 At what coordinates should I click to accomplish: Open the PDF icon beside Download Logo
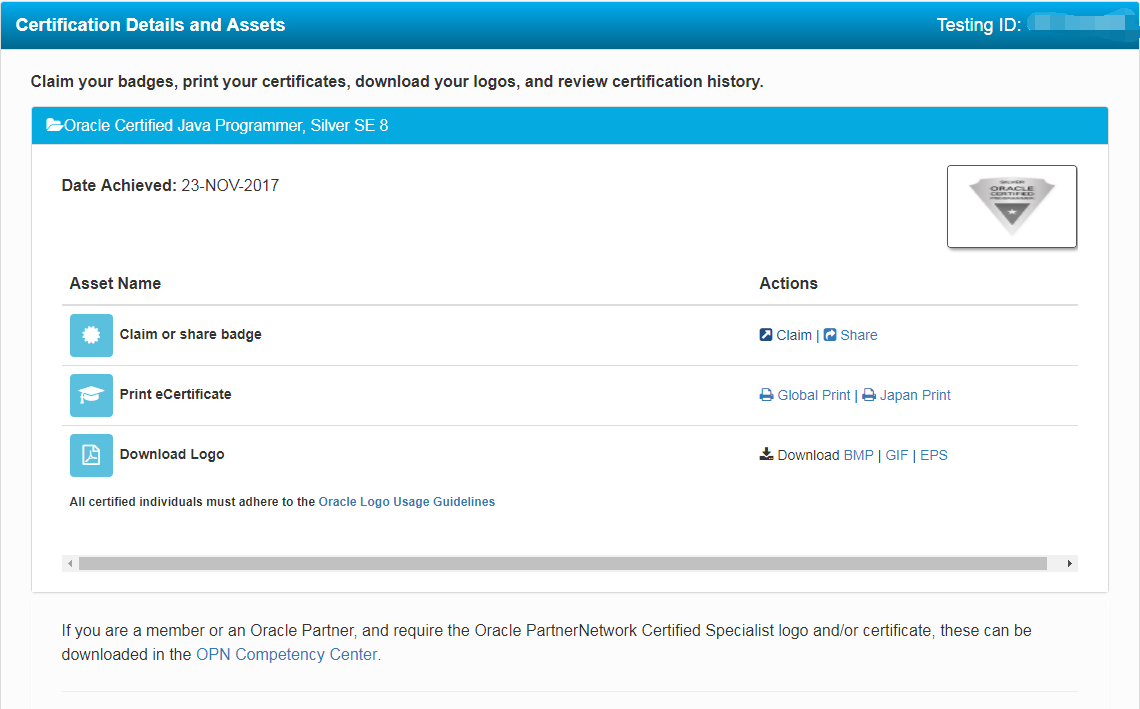[x=89, y=454]
